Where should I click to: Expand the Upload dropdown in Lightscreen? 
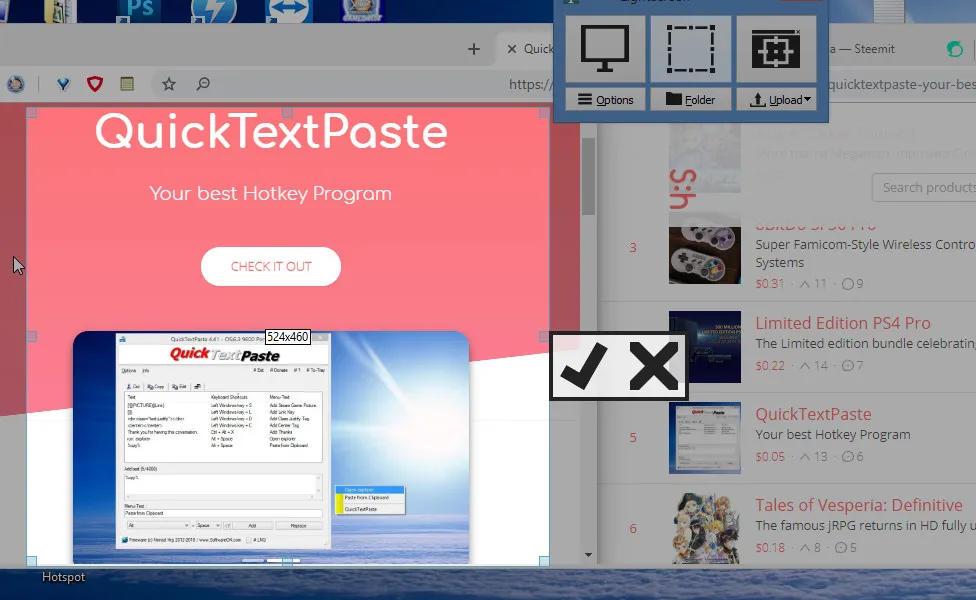pyautogui.click(x=776, y=100)
